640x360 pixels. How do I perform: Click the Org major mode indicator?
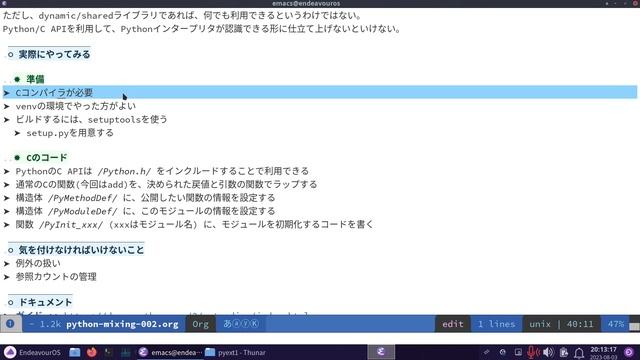point(200,324)
